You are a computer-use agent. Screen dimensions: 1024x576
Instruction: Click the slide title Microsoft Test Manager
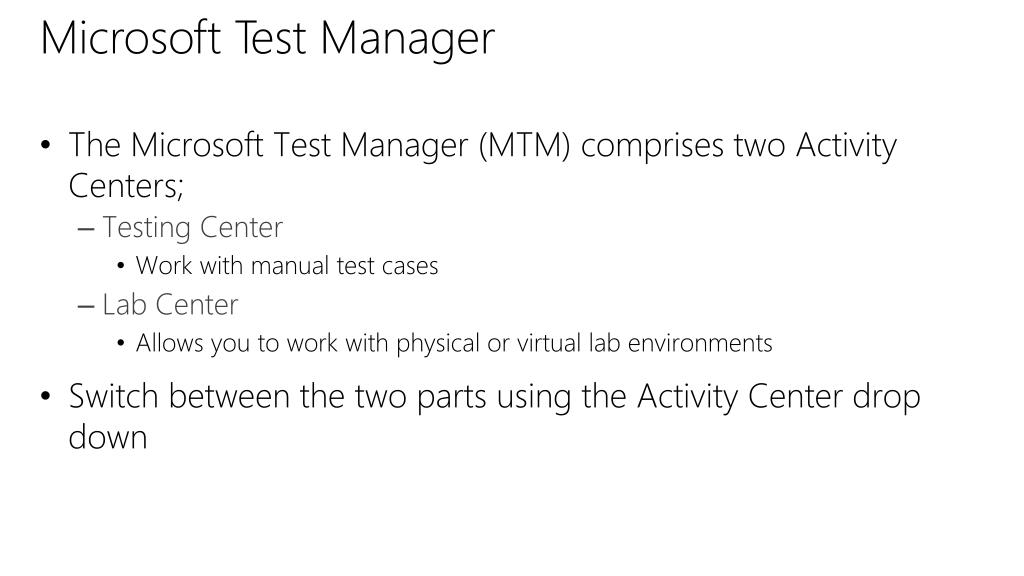tap(268, 39)
